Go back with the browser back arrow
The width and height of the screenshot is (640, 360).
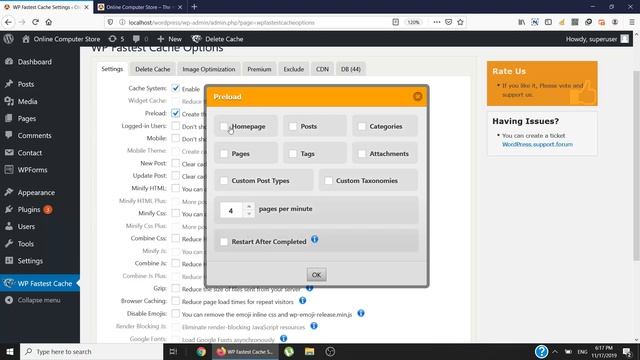click(9, 22)
